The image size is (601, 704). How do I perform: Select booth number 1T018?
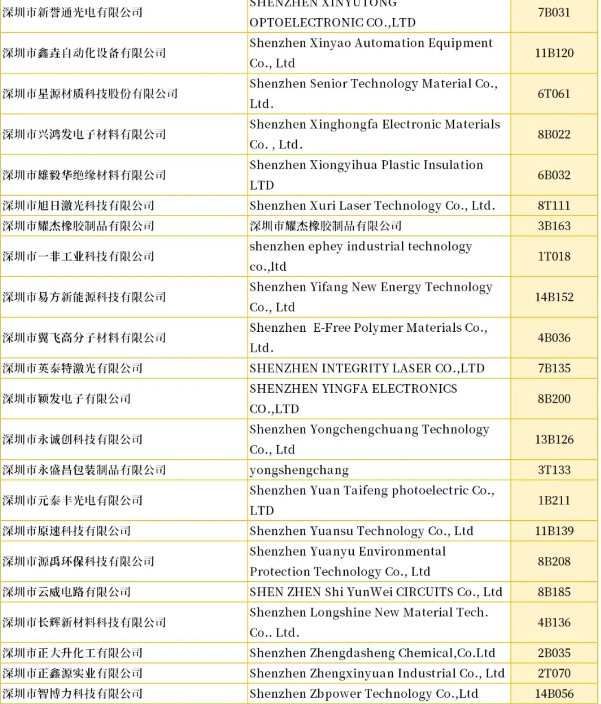554,256
